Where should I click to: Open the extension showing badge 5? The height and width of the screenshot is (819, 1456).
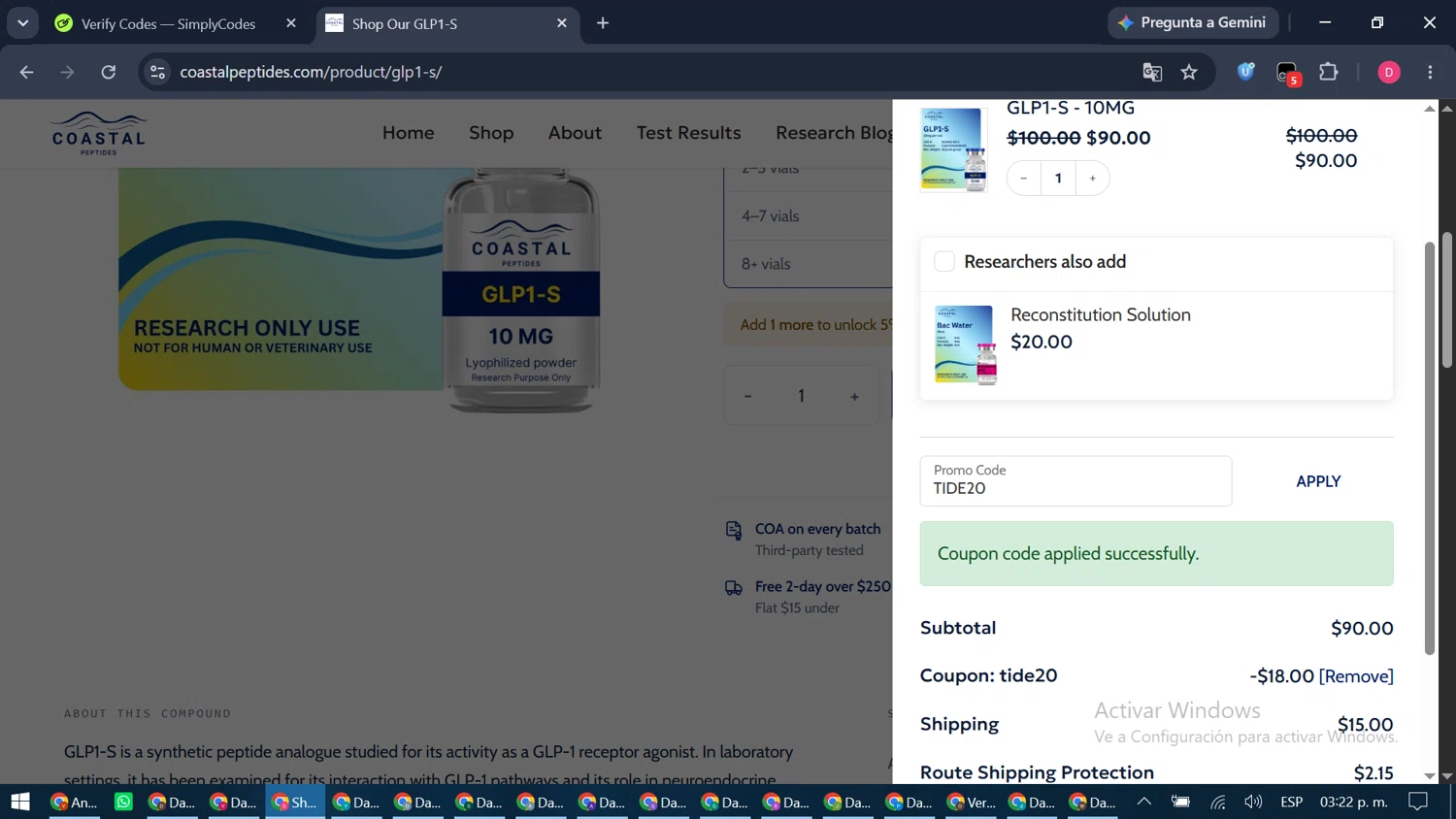point(1287,73)
